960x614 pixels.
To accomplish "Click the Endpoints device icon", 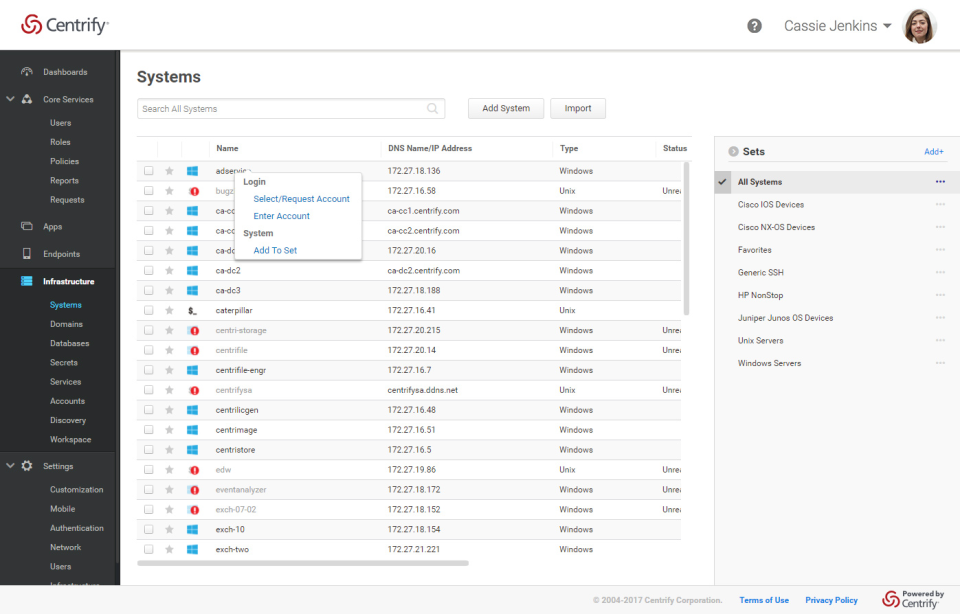I will 26,253.
